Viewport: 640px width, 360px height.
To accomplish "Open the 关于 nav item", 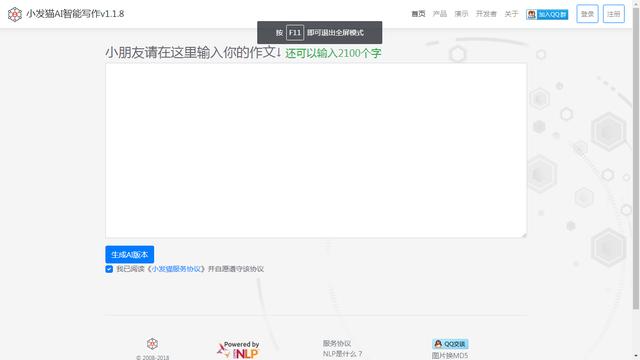I will [x=511, y=14].
